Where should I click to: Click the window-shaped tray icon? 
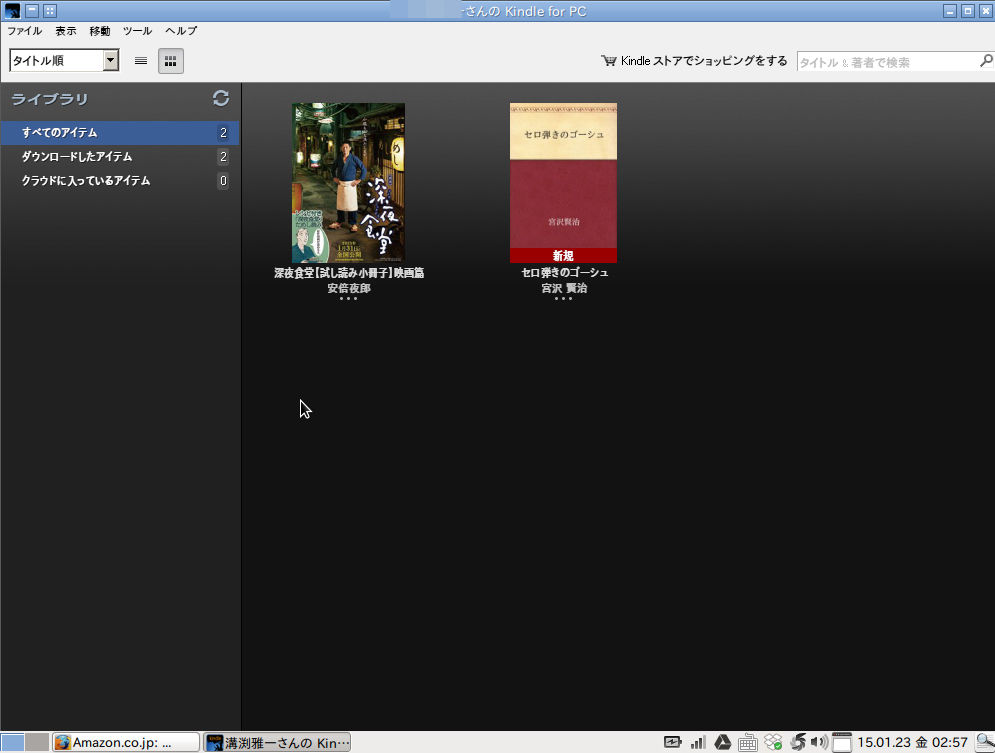coord(841,742)
